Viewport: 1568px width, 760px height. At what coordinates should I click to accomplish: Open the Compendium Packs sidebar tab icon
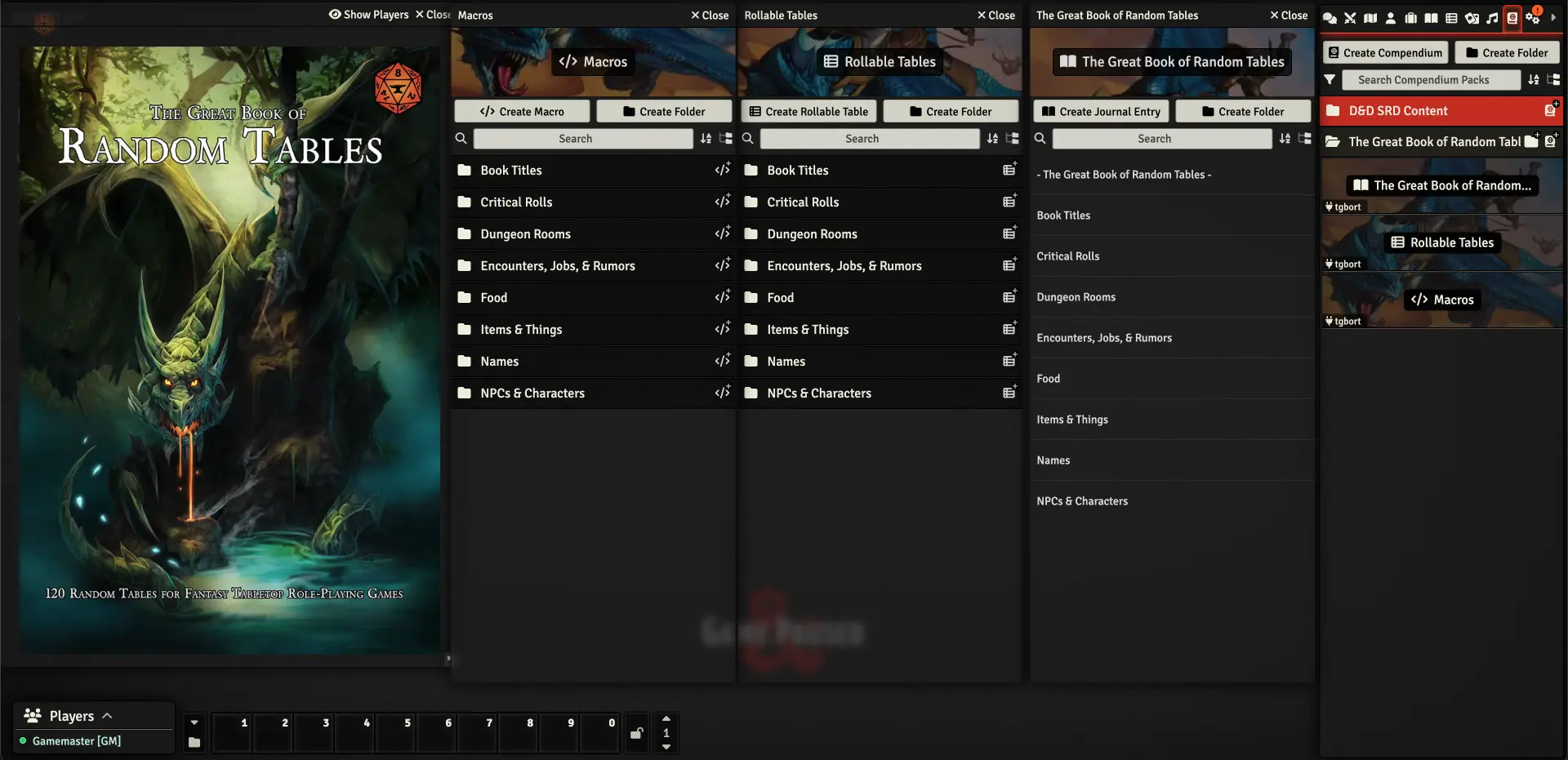tap(1512, 17)
